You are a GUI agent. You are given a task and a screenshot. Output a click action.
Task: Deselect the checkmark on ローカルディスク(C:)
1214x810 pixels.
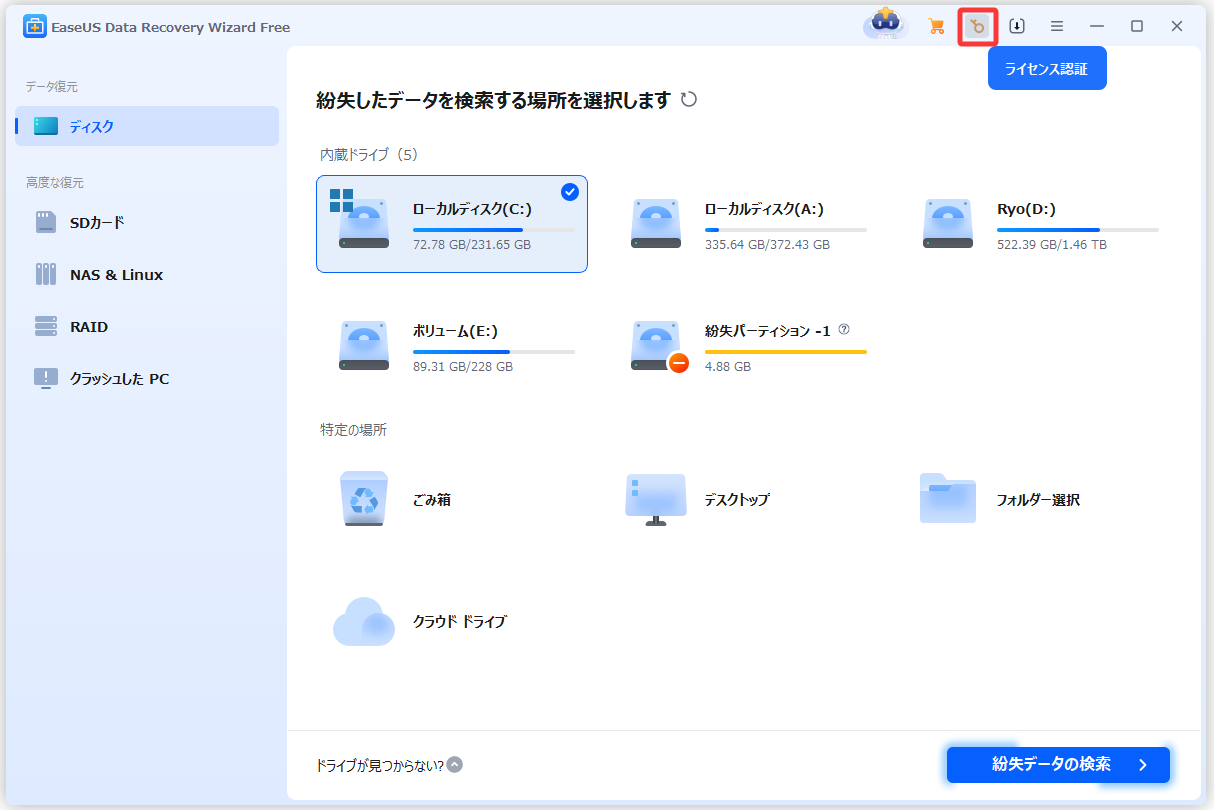pos(569,192)
